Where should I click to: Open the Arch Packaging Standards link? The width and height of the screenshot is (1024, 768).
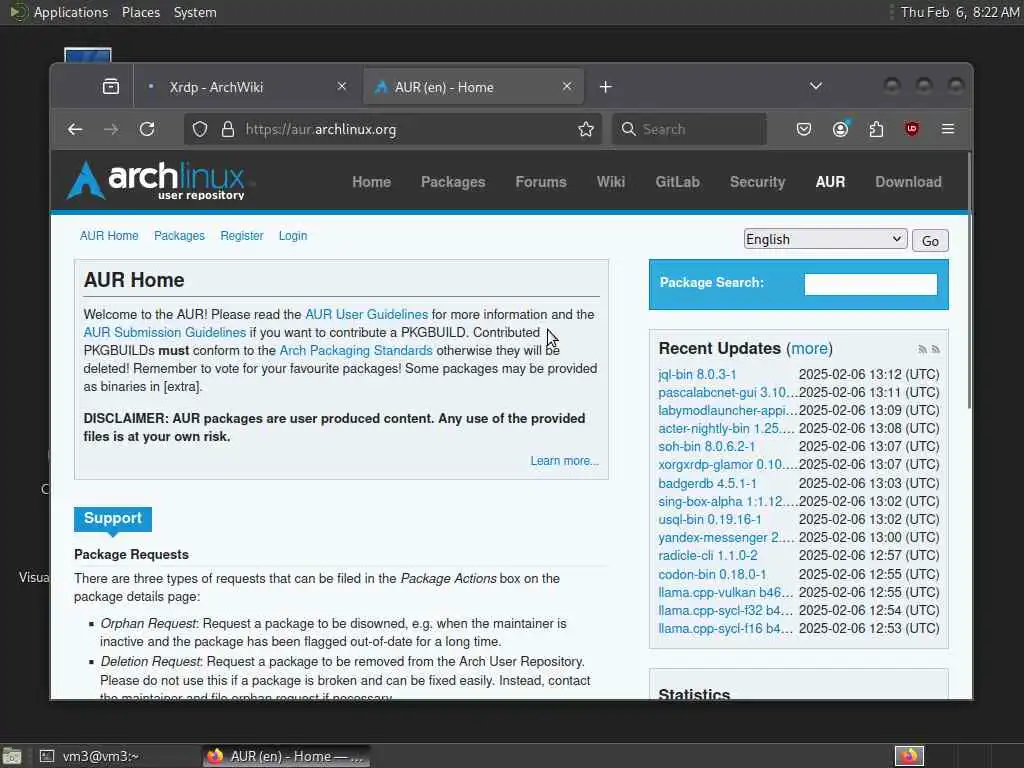[x=356, y=351]
